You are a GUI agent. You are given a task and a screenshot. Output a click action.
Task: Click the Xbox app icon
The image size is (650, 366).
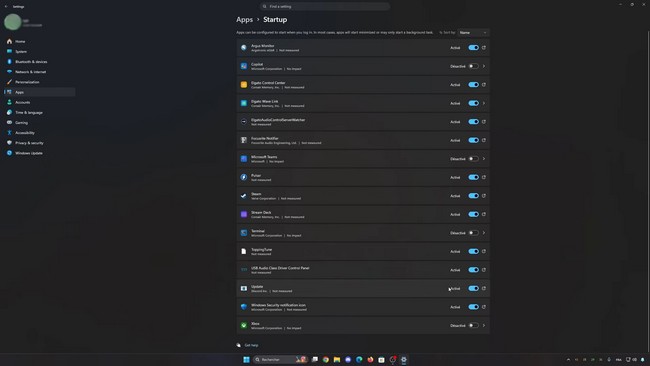[x=244, y=325]
